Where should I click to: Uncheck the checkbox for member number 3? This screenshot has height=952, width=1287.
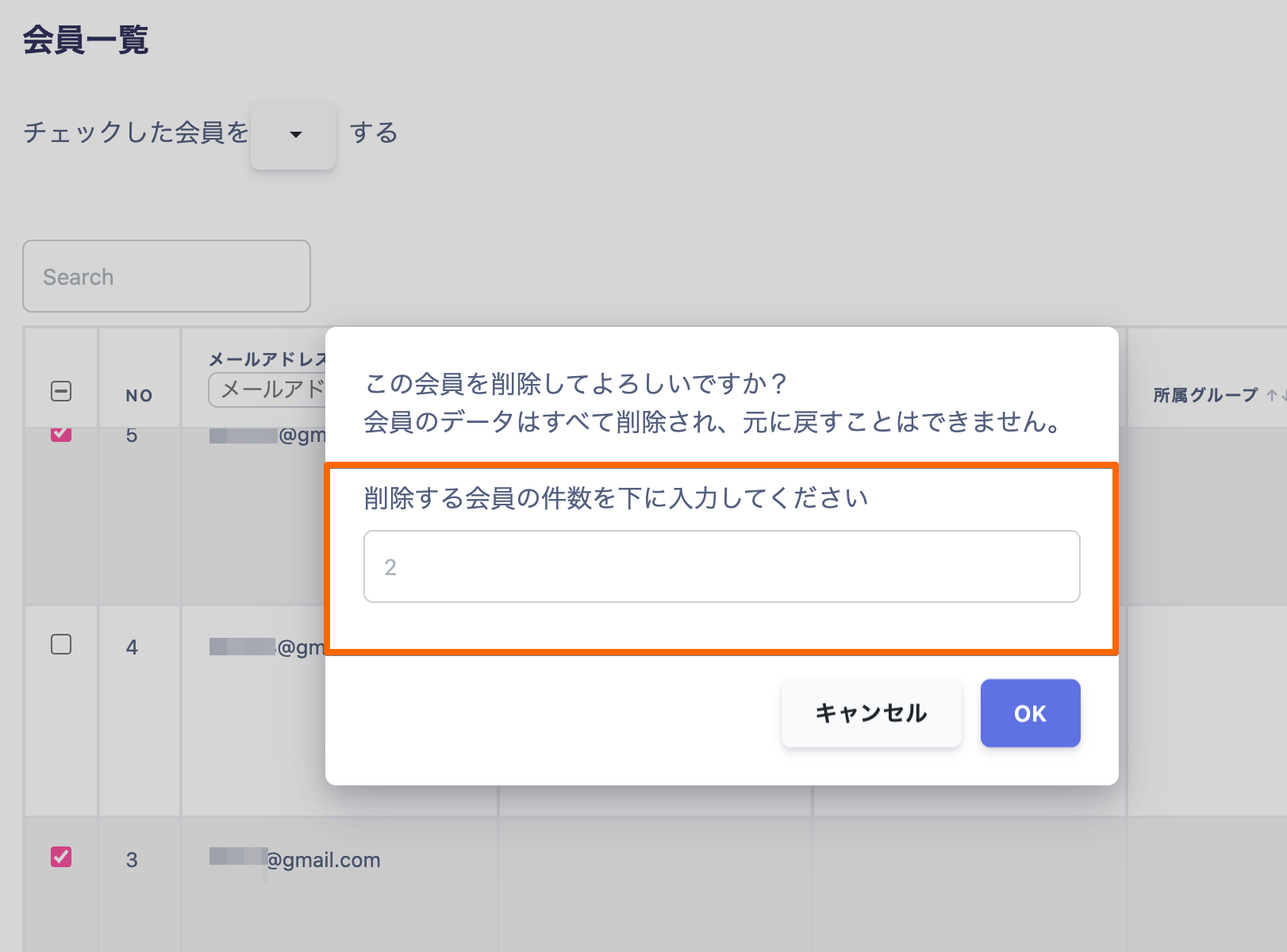[x=61, y=857]
